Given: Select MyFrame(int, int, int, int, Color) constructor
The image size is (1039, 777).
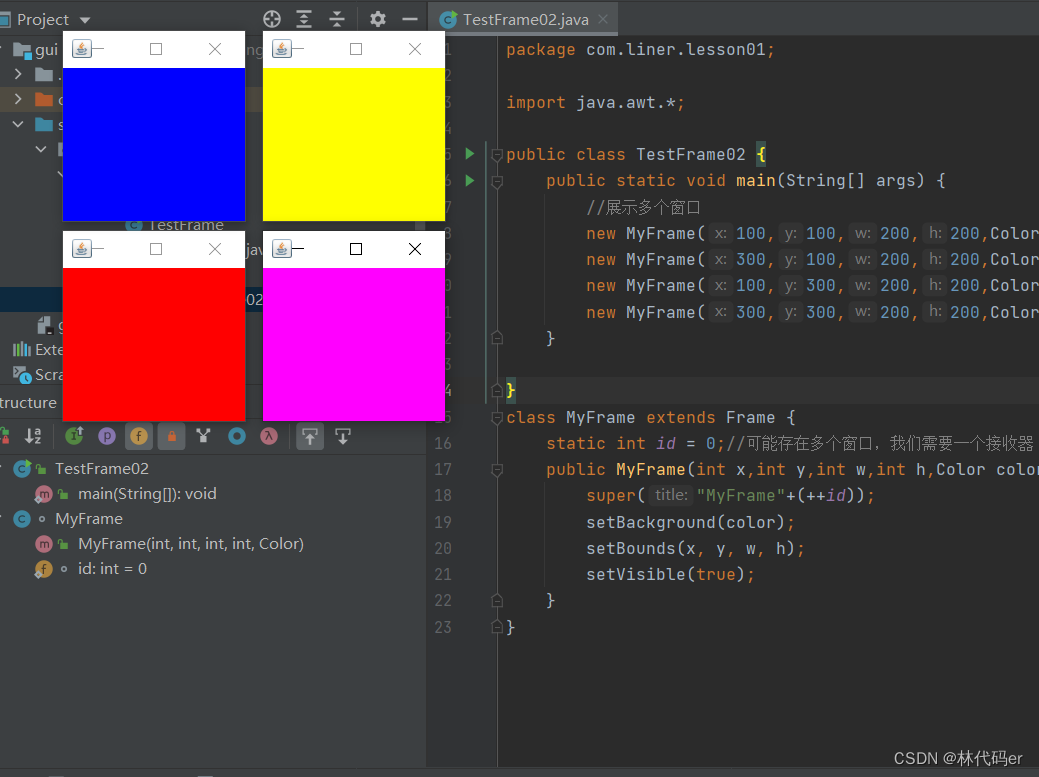Looking at the screenshot, I should pyautogui.click(x=191, y=544).
